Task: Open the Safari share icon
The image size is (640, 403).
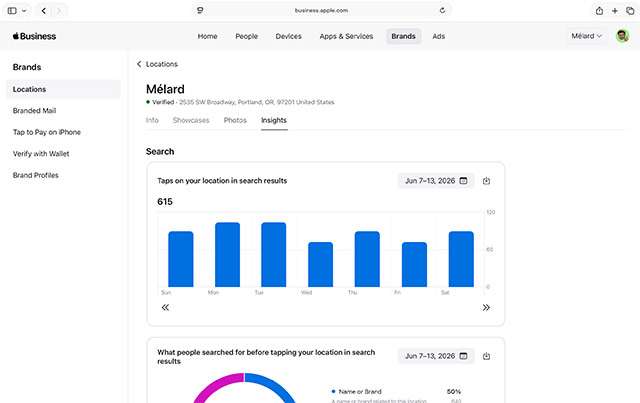Action: click(599, 11)
